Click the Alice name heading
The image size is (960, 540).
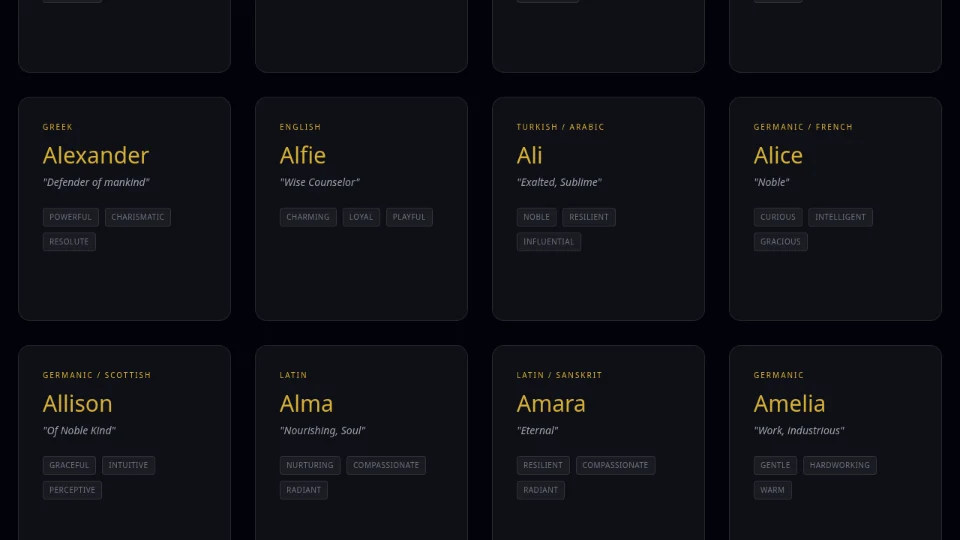click(778, 156)
